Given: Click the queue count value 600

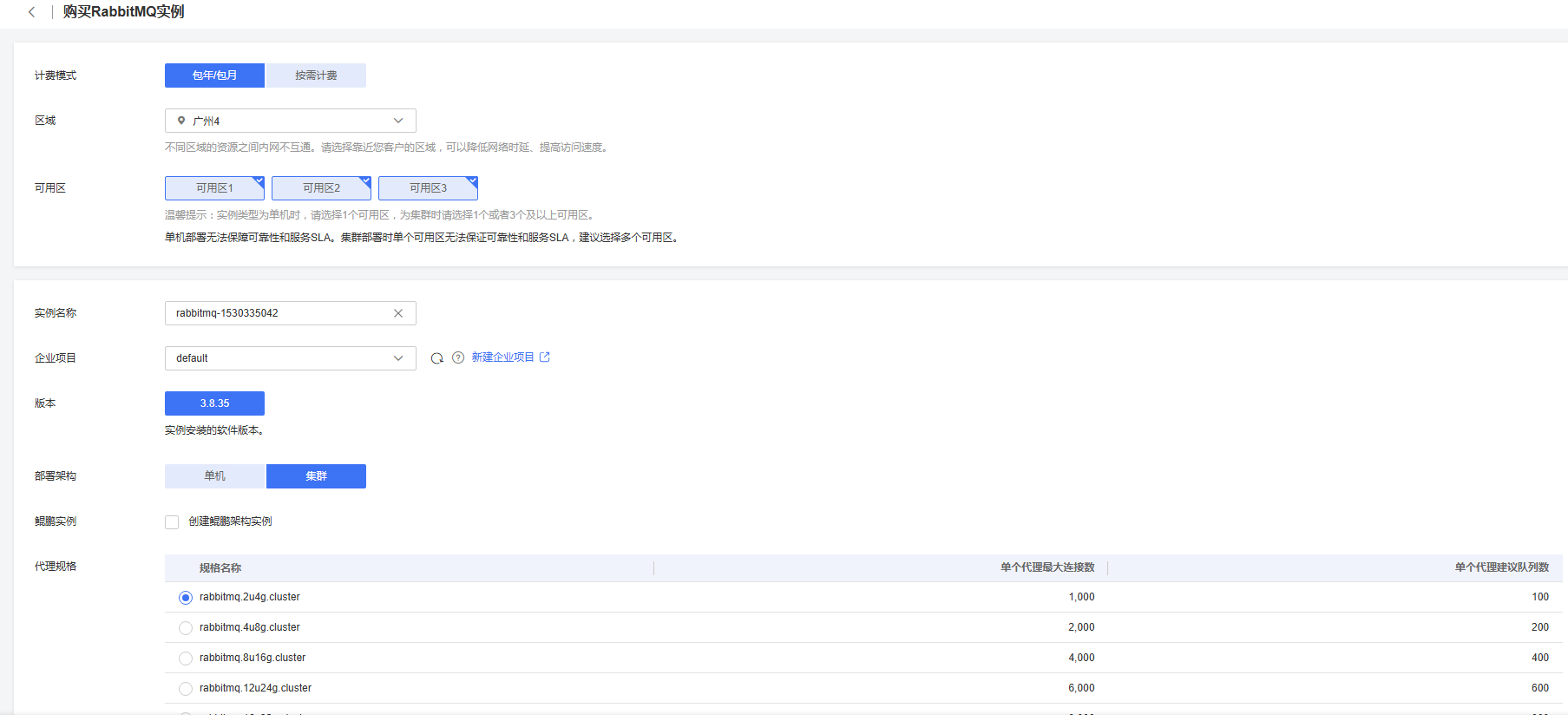Looking at the screenshot, I should (x=1540, y=688).
